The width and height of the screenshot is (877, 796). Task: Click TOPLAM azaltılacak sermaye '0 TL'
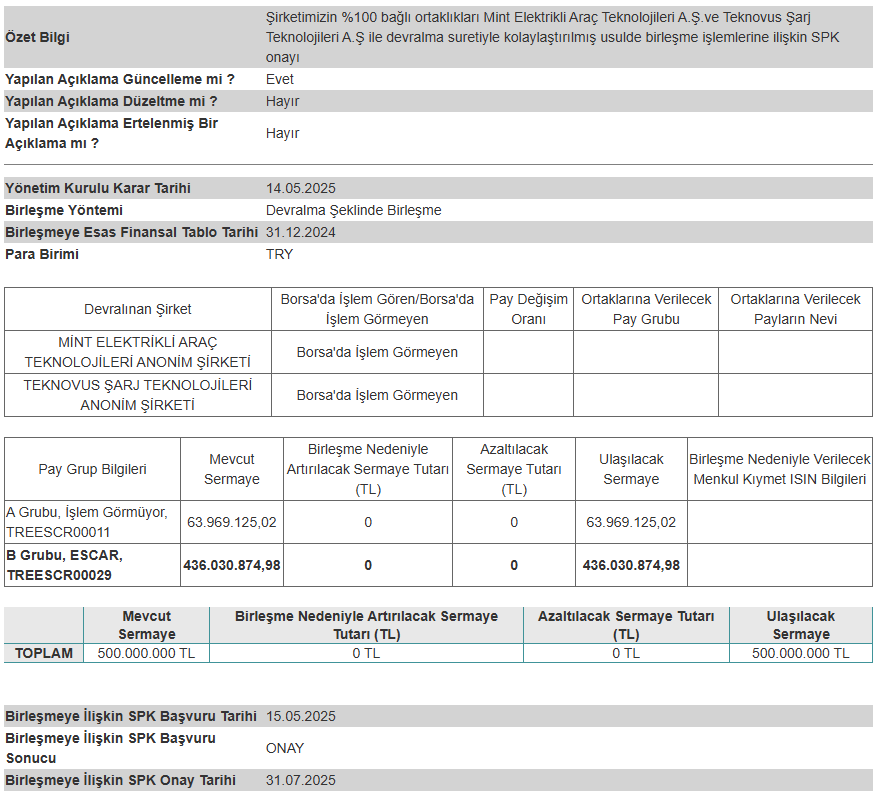[626, 653]
